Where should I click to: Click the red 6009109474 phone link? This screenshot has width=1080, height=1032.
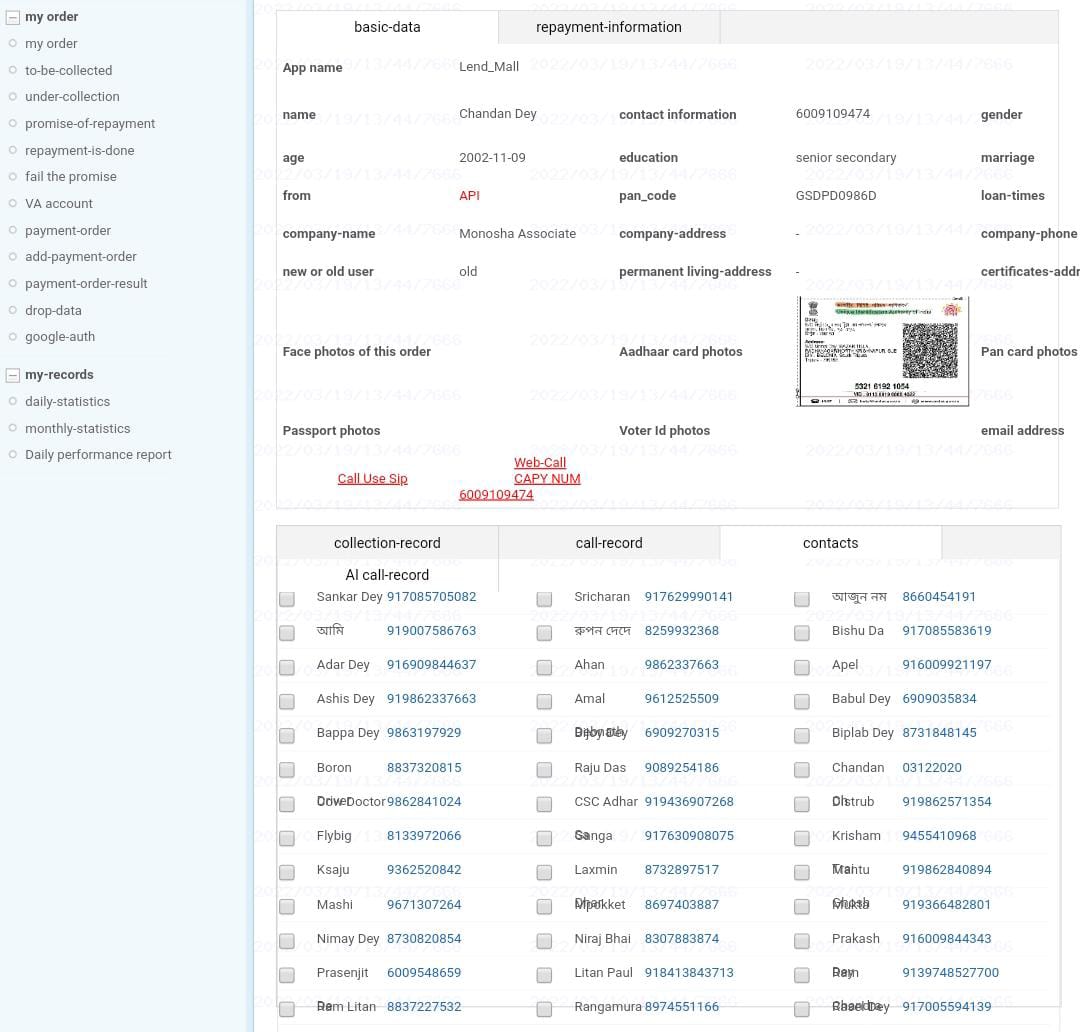(496, 495)
